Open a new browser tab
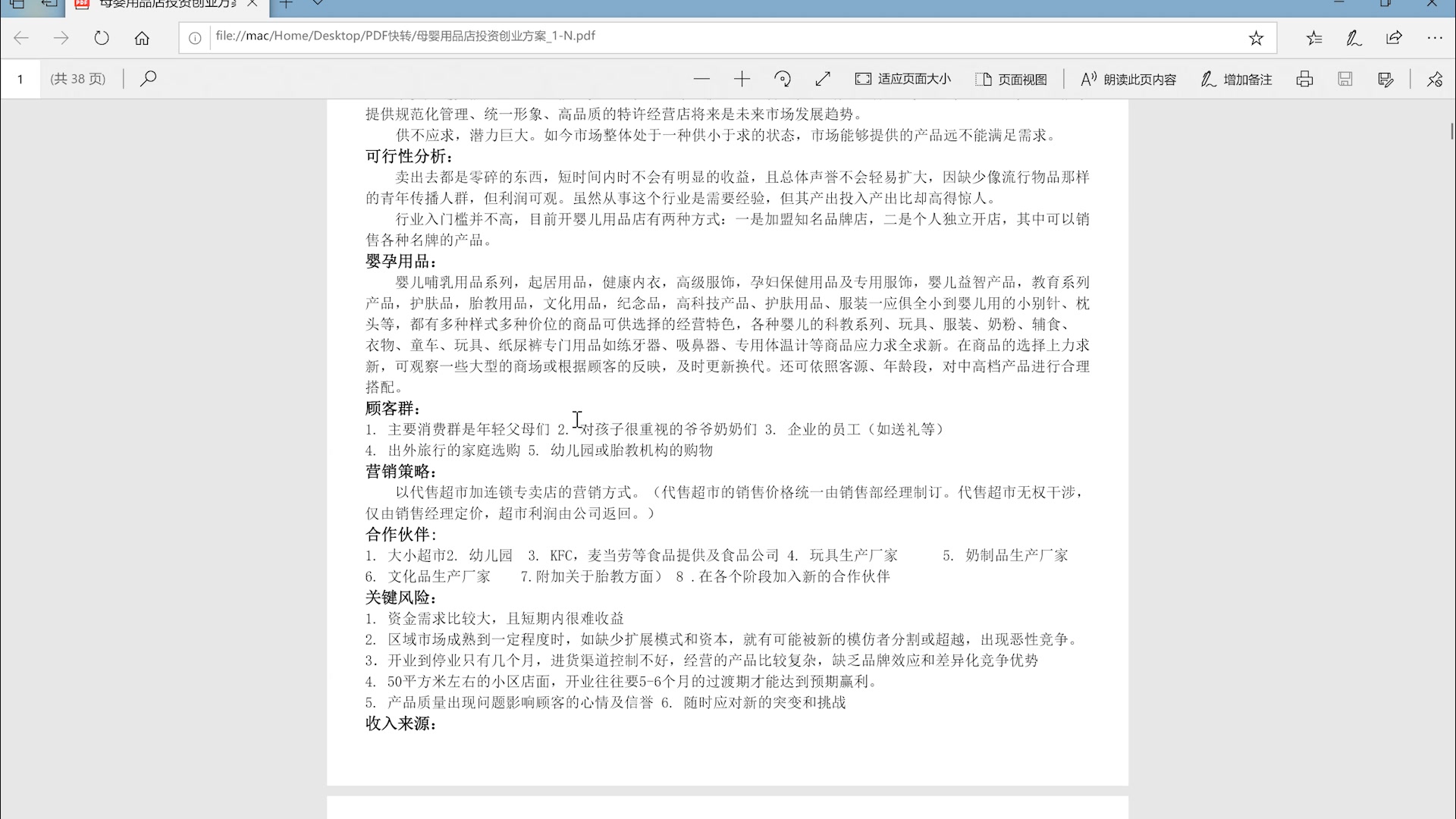The height and width of the screenshot is (819, 1456). (286, 5)
